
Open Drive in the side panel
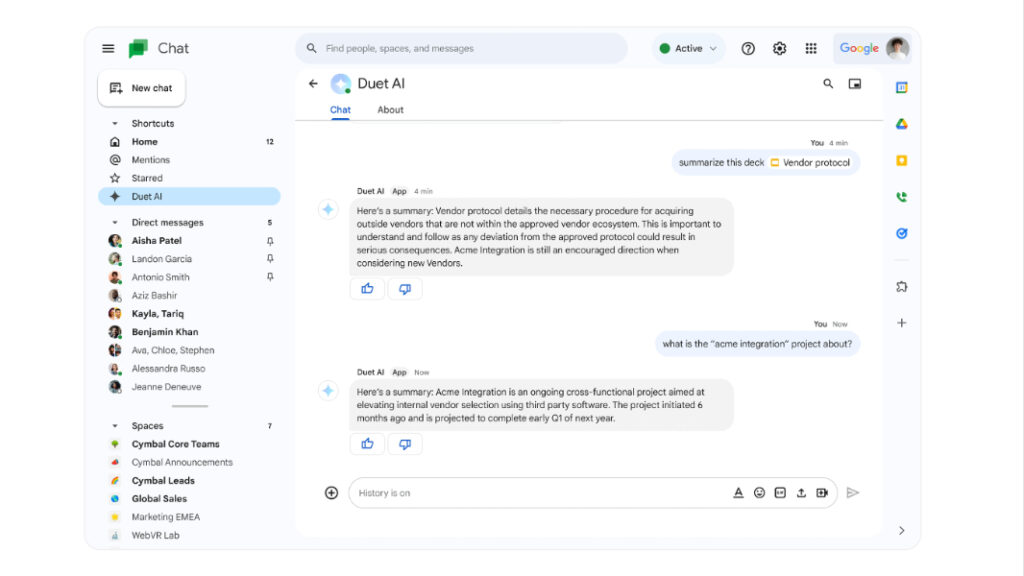(x=902, y=124)
